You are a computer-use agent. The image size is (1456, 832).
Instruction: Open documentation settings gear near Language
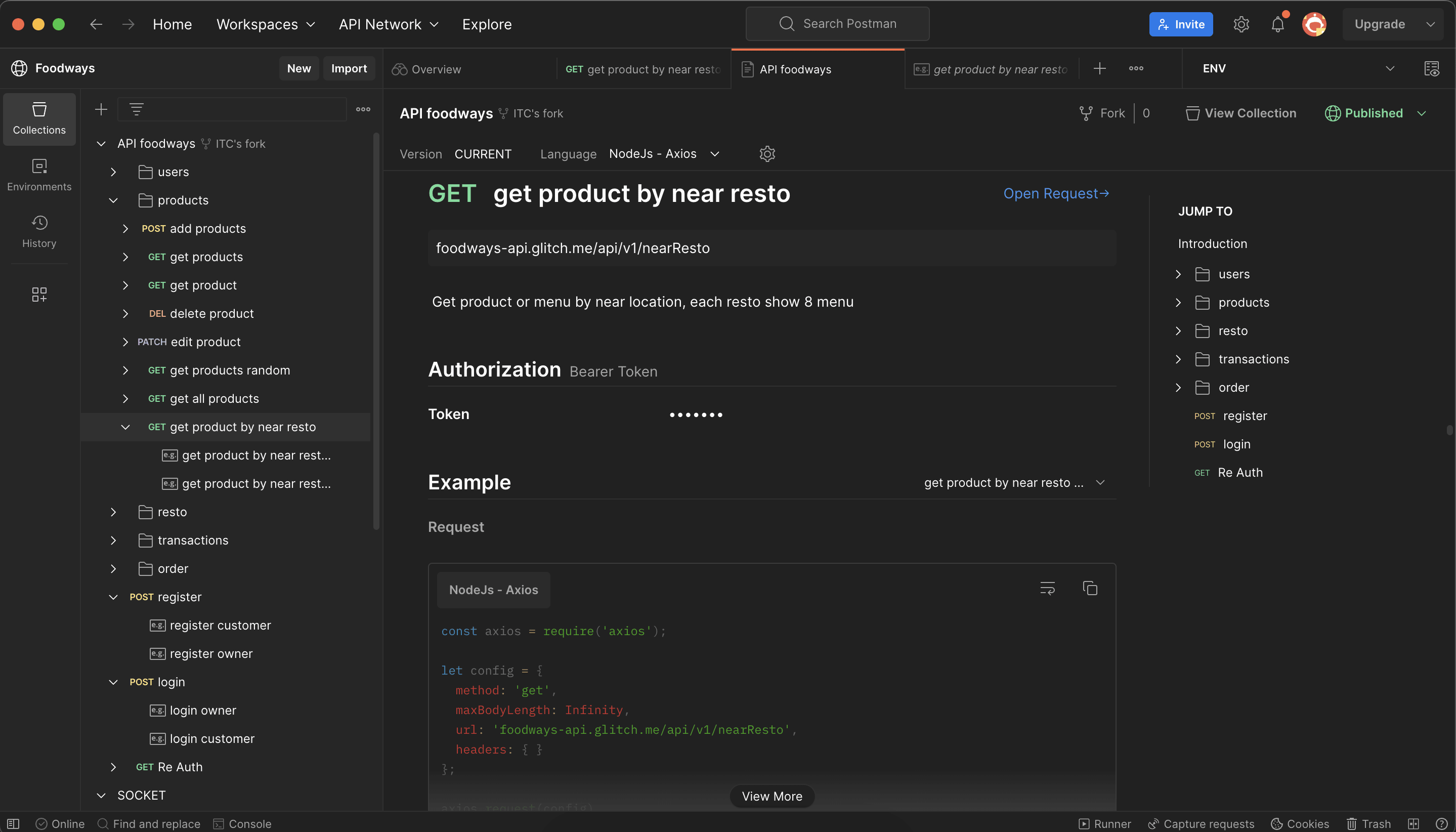[x=767, y=154]
